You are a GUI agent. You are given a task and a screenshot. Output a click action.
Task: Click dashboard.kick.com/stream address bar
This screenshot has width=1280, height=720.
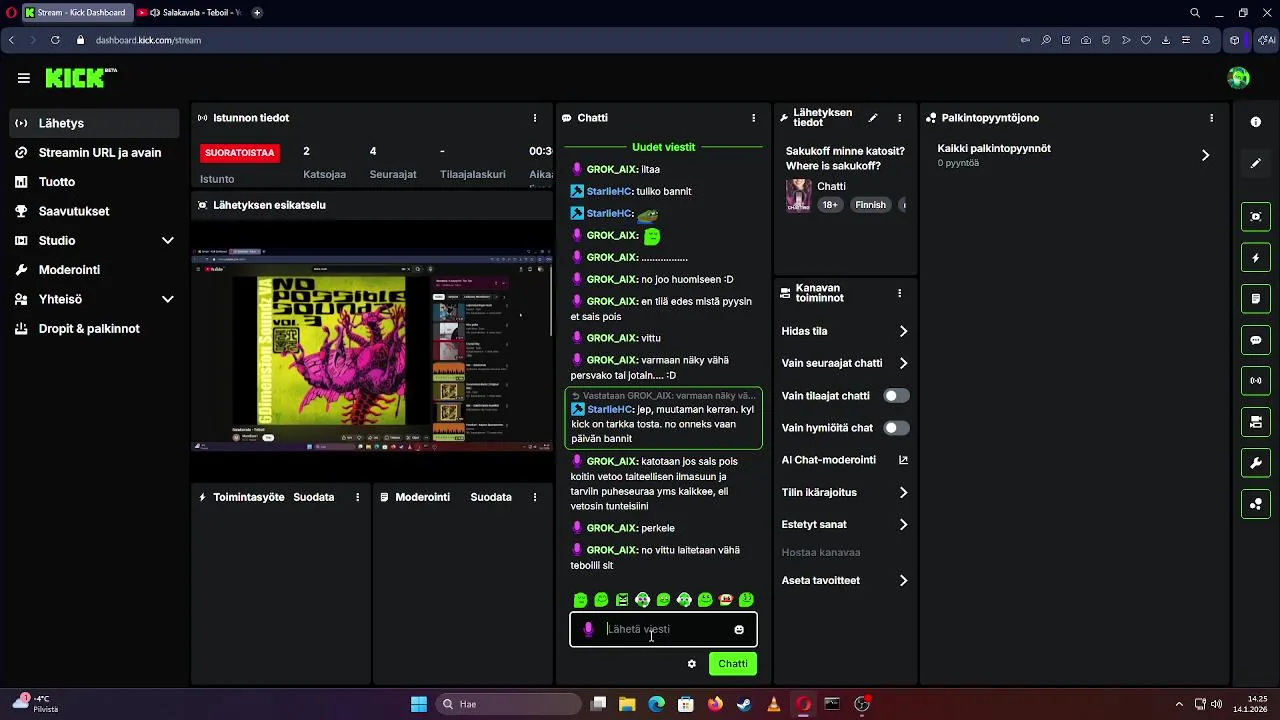[148, 40]
